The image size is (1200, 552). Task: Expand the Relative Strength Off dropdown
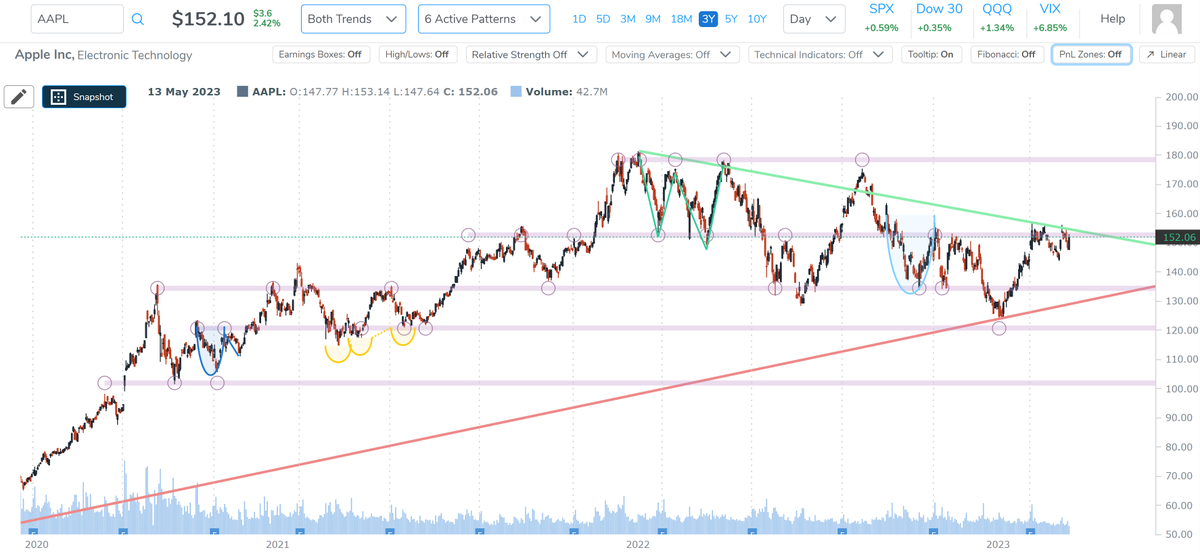531,55
